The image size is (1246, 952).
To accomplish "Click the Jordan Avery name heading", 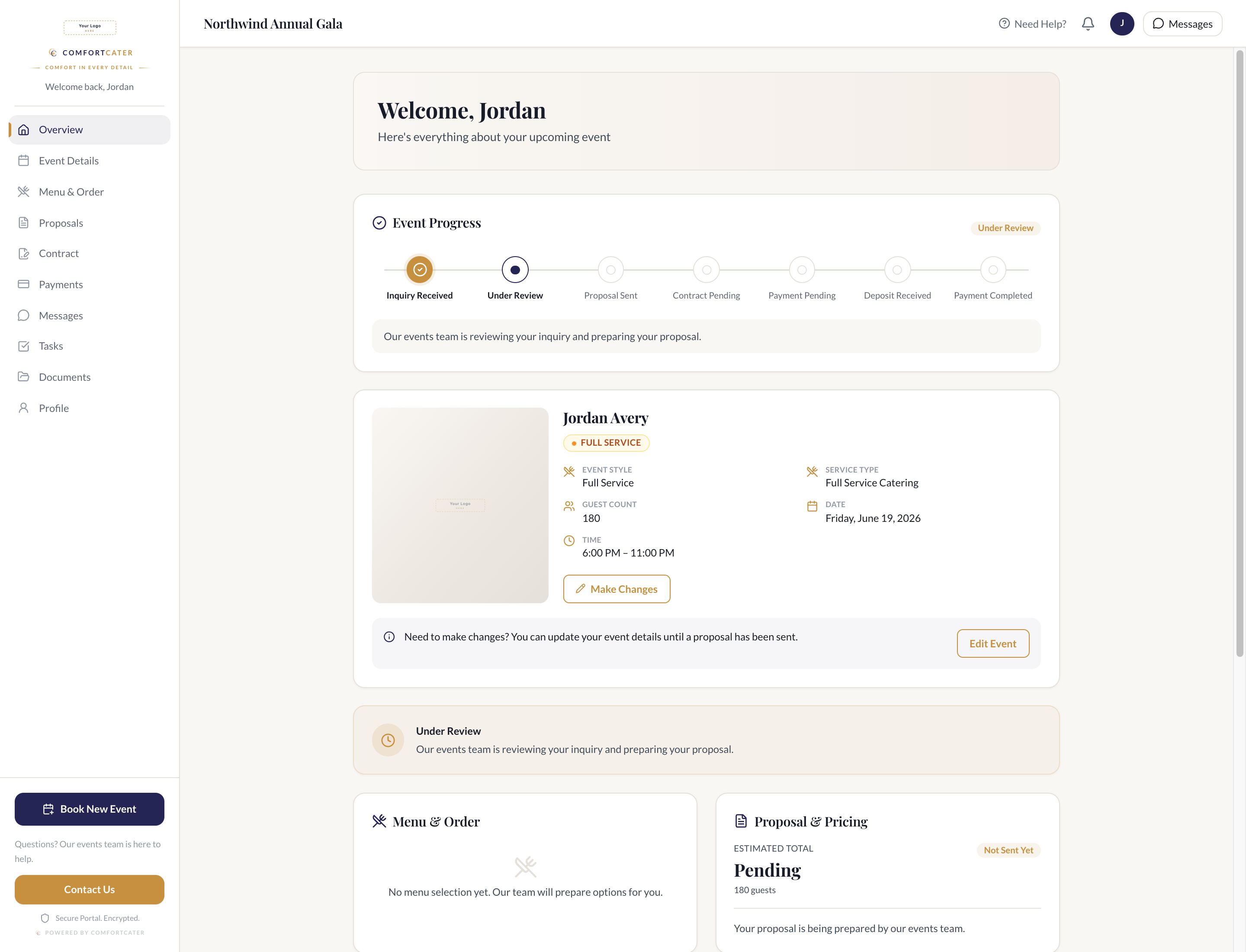I will coord(606,418).
